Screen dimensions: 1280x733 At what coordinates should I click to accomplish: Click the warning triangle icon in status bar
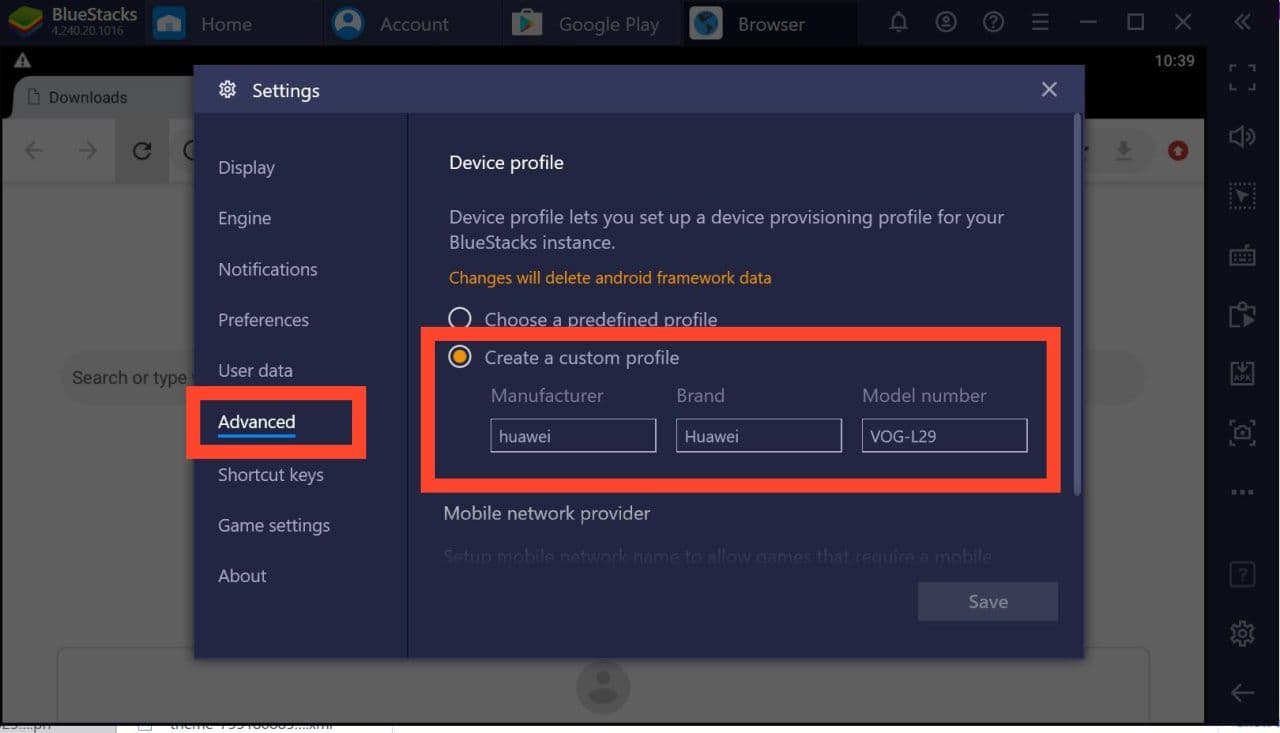pyautogui.click(x=22, y=61)
